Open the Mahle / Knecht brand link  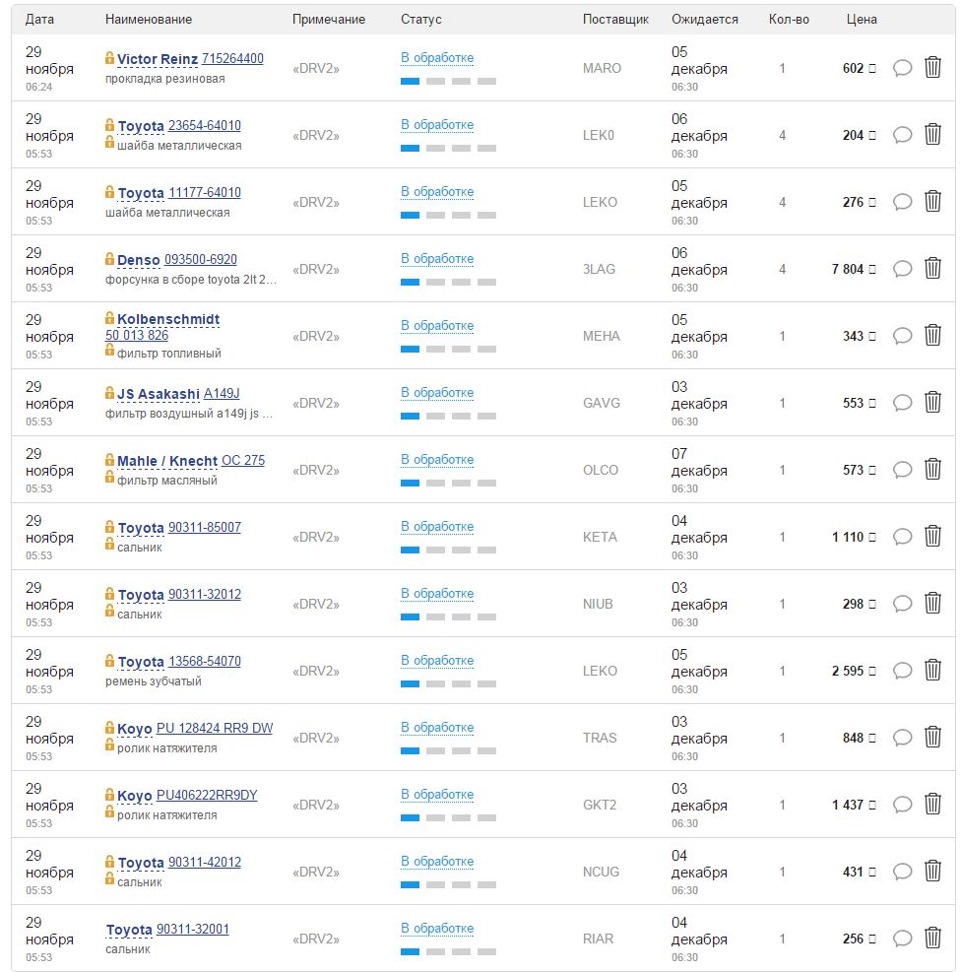click(x=167, y=461)
